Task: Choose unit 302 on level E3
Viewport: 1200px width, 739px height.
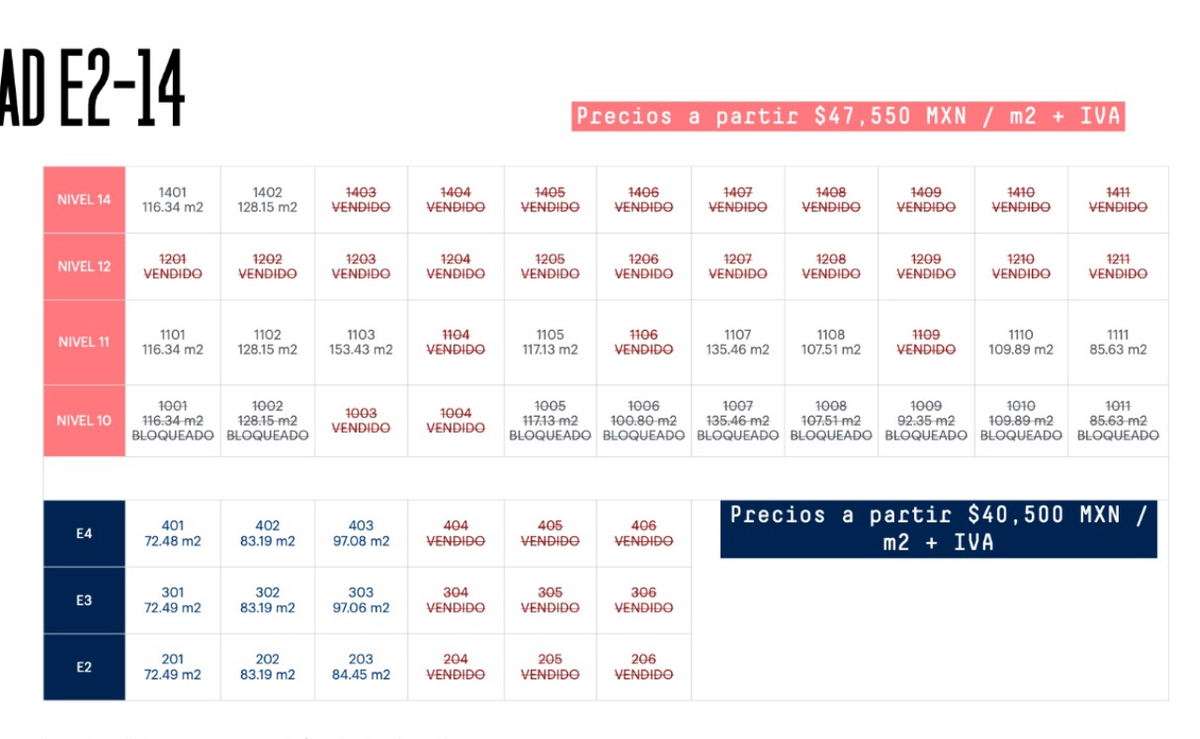Action: click(x=267, y=600)
